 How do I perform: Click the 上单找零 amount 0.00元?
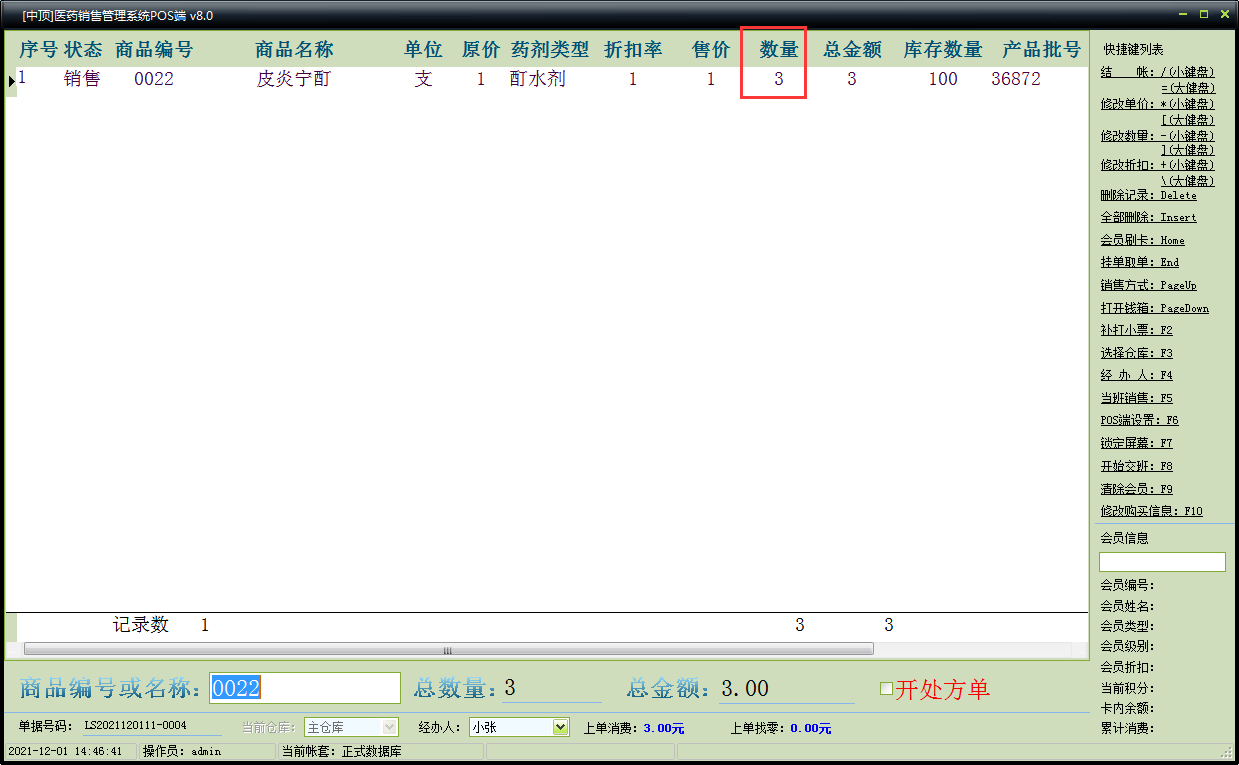[x=810, y=728]
